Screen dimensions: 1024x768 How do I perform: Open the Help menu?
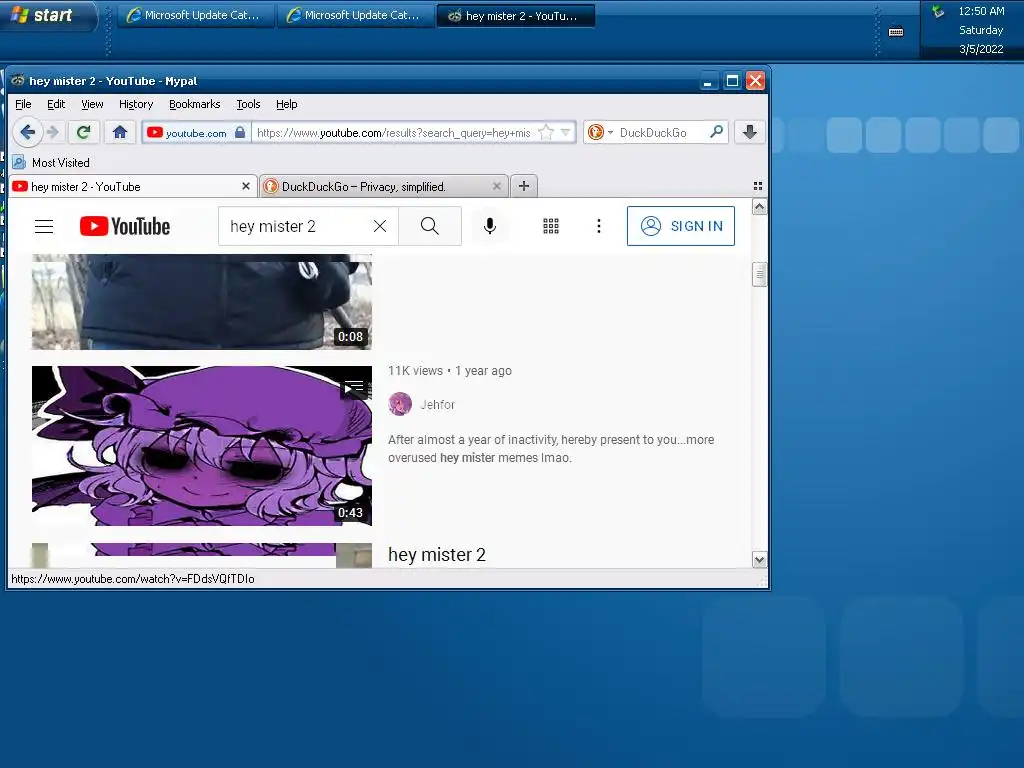tap(286, 104)
